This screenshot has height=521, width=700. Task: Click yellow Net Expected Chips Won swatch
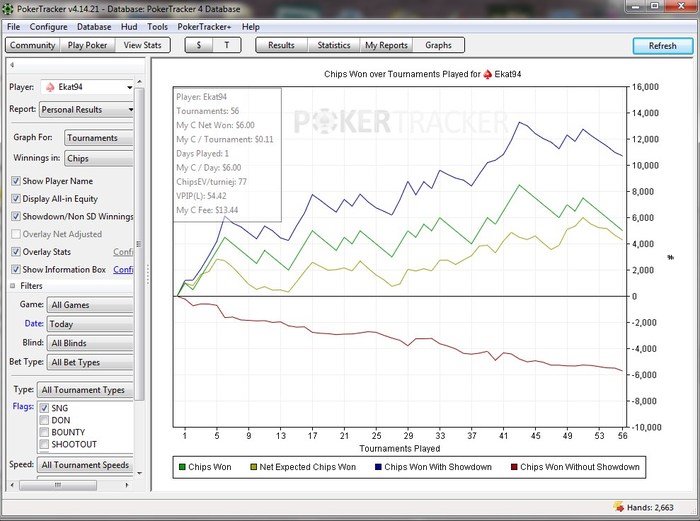point(253,467)
